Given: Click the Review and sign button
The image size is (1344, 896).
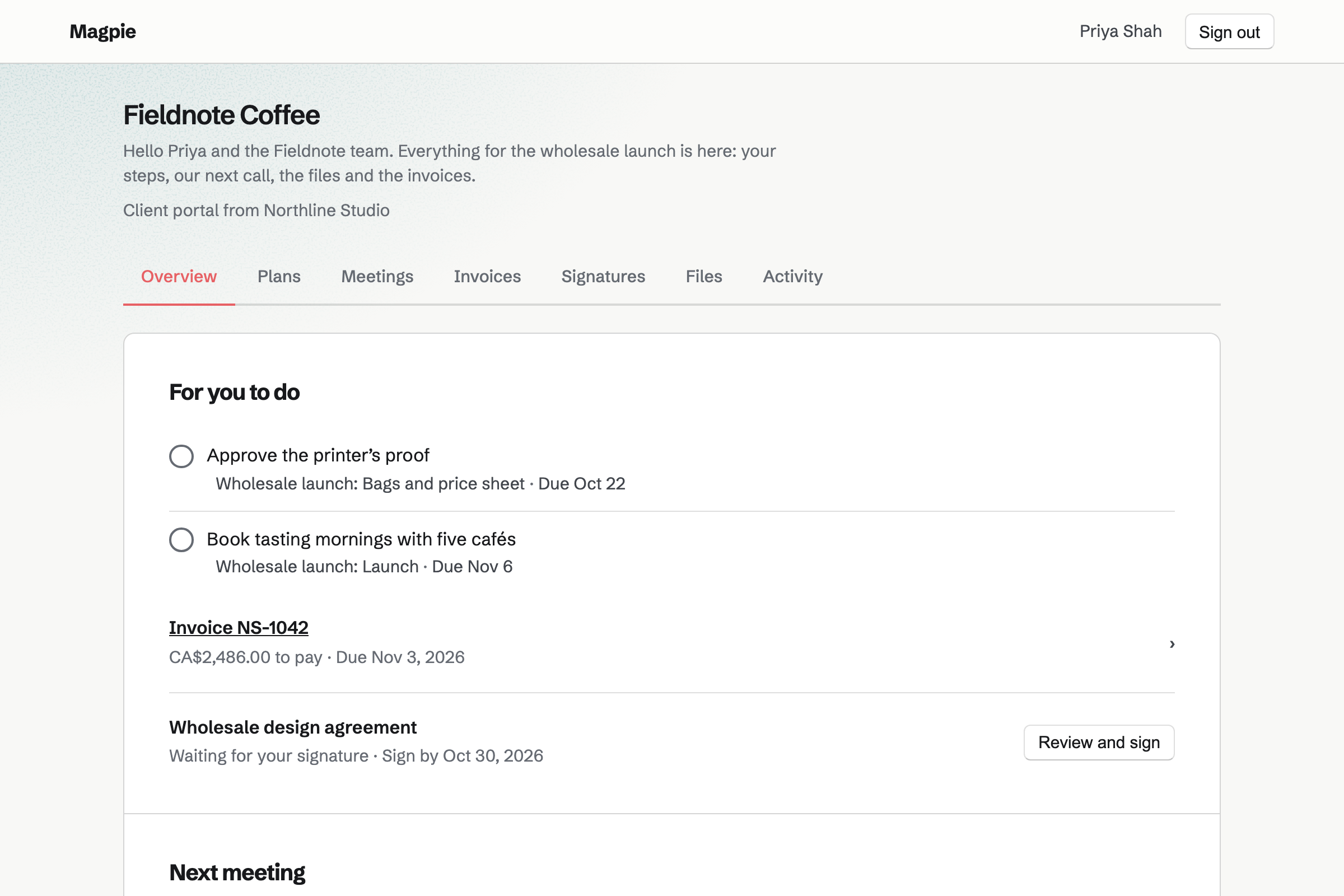Looking at the screenshot, I should pos(1098,743).
